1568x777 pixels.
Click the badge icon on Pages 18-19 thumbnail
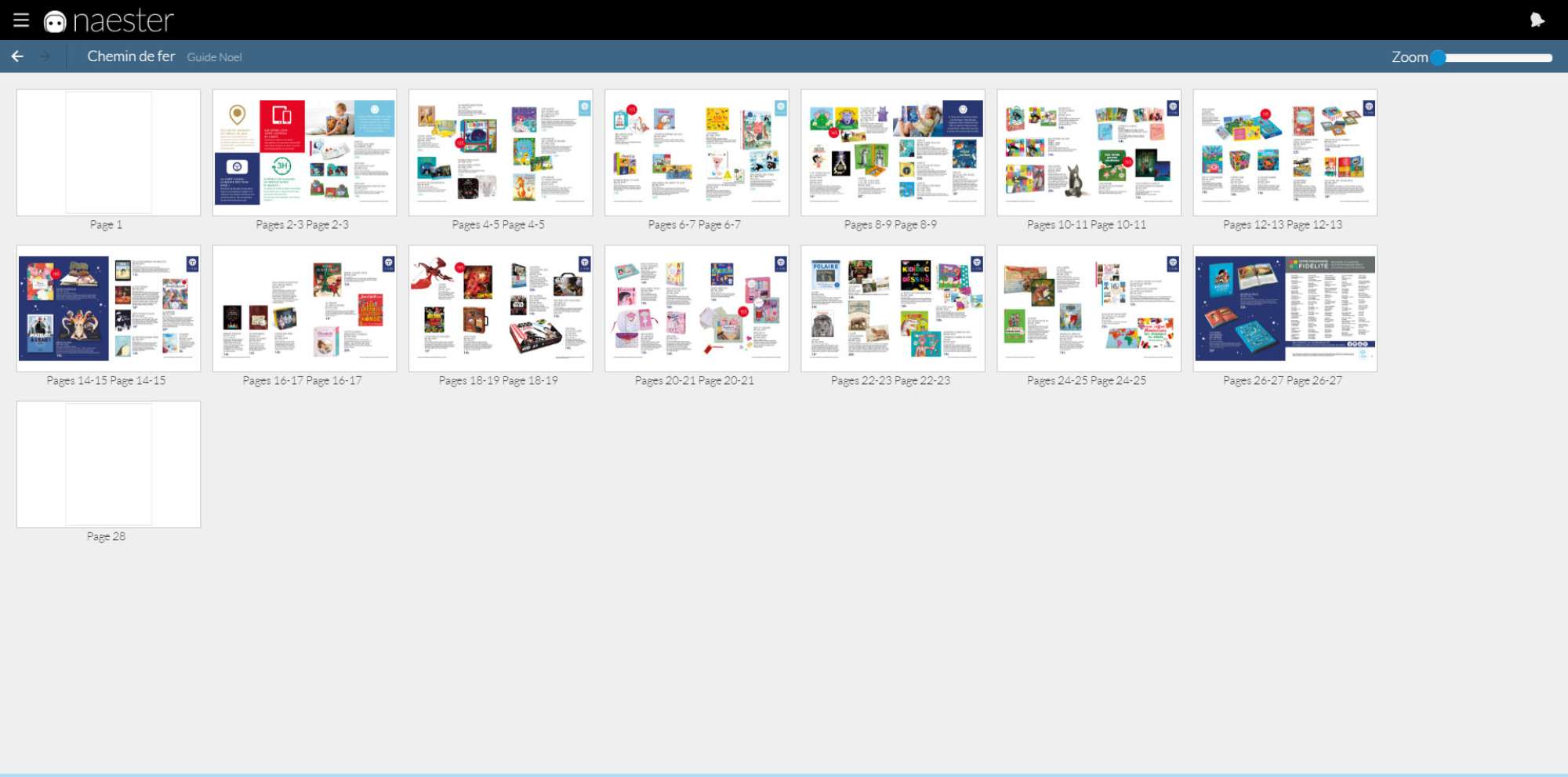pos(584,263)
